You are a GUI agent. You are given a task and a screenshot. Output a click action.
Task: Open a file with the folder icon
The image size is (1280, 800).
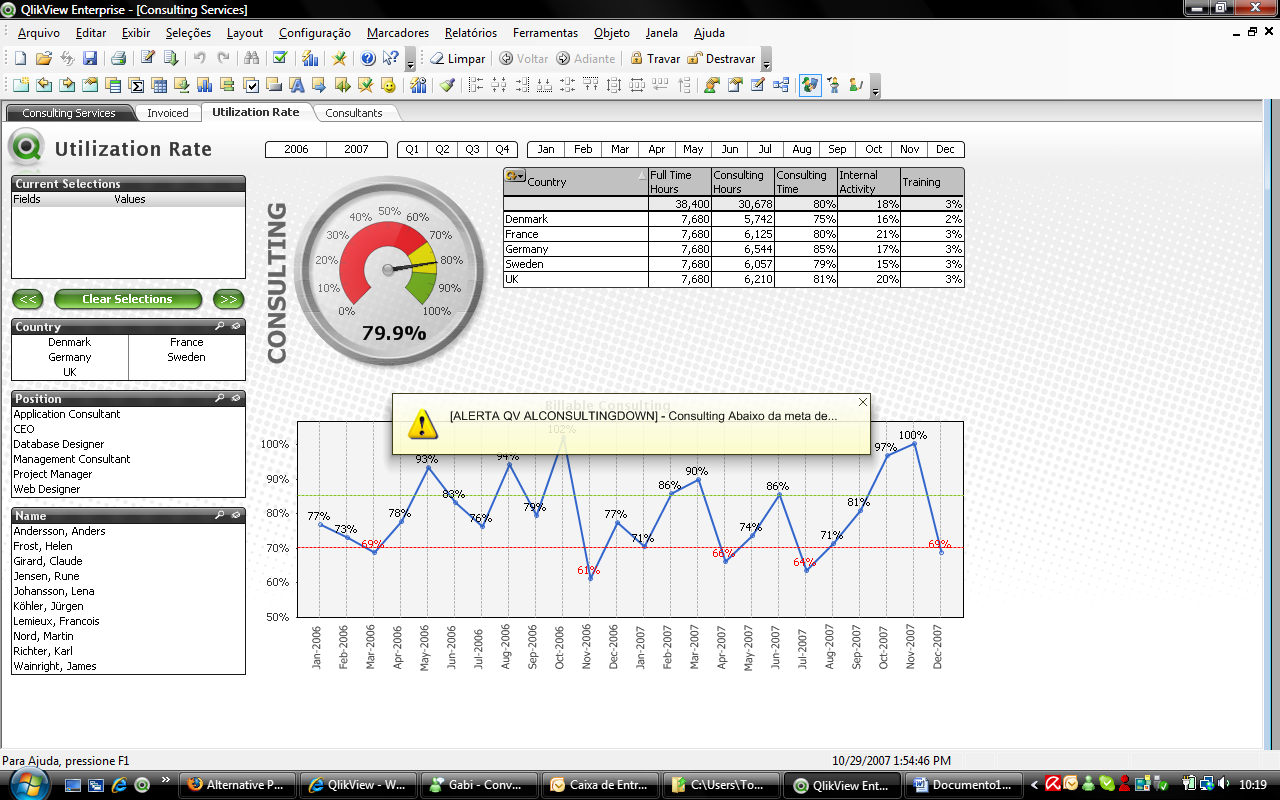(44, 59)
